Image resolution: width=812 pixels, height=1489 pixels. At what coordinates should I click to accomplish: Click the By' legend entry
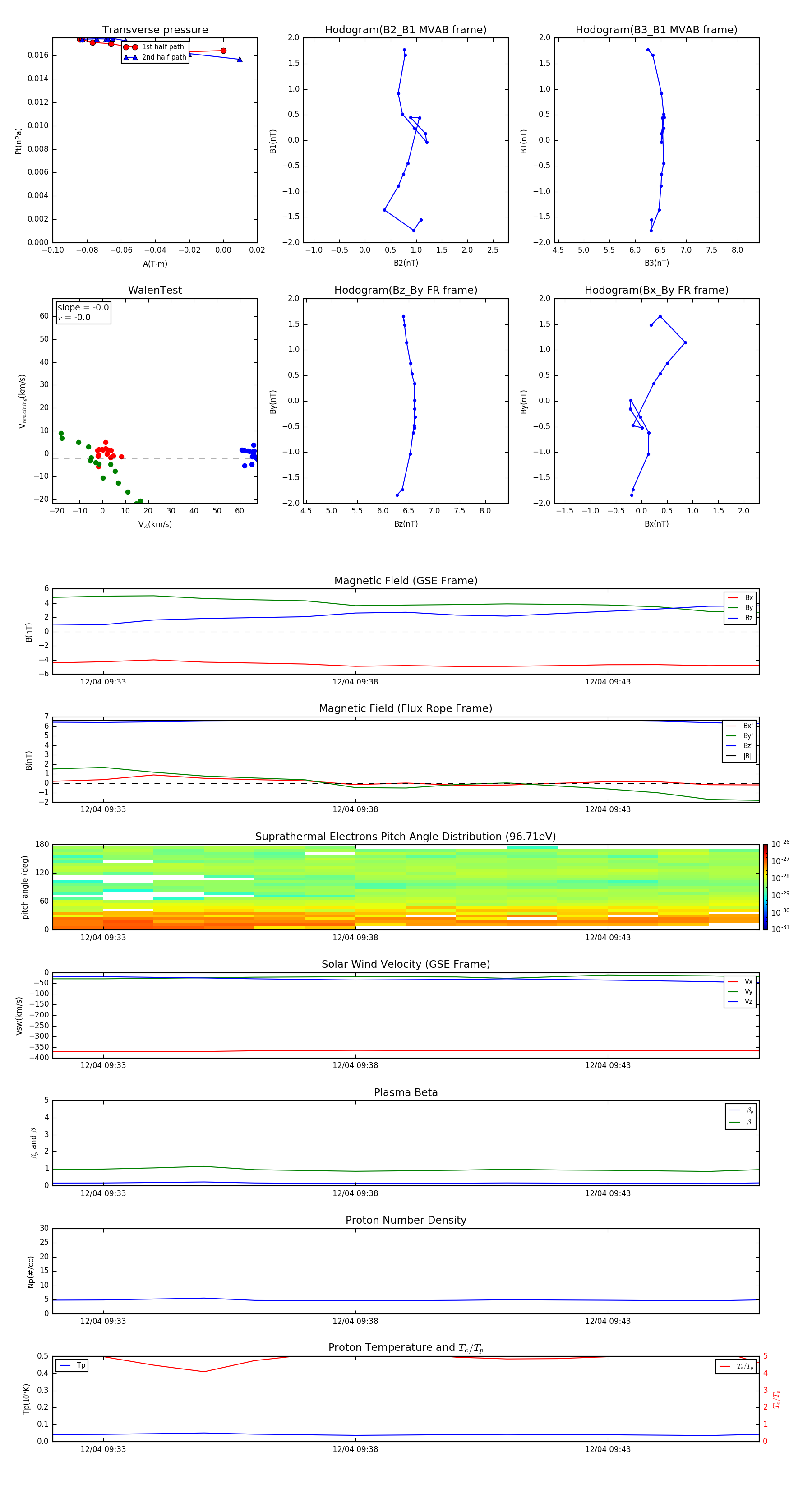tap(739, 736)
